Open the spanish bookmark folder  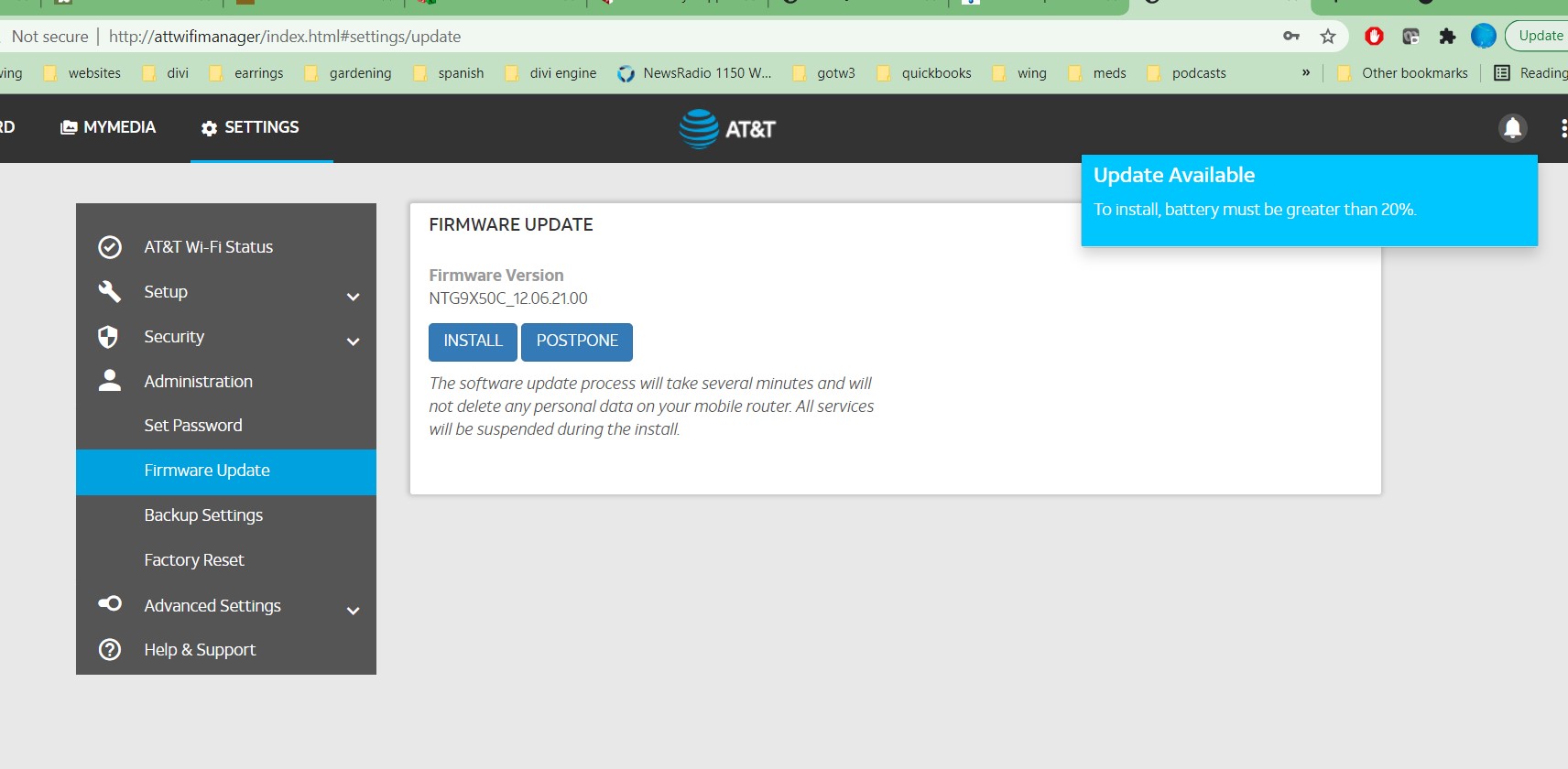click(449, 73)
